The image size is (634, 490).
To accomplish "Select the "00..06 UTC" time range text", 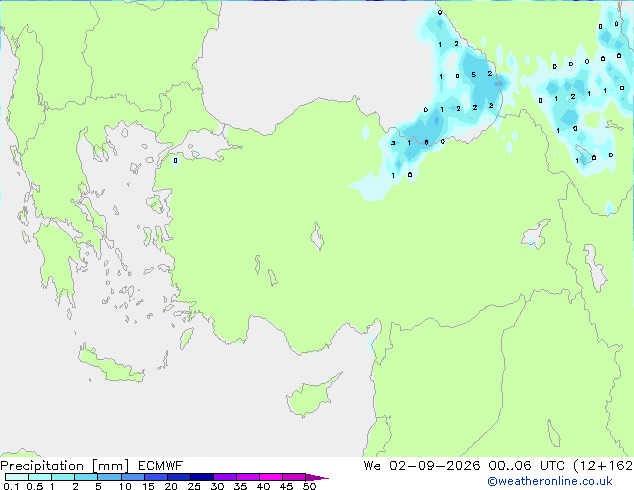I will pos(526,466).
